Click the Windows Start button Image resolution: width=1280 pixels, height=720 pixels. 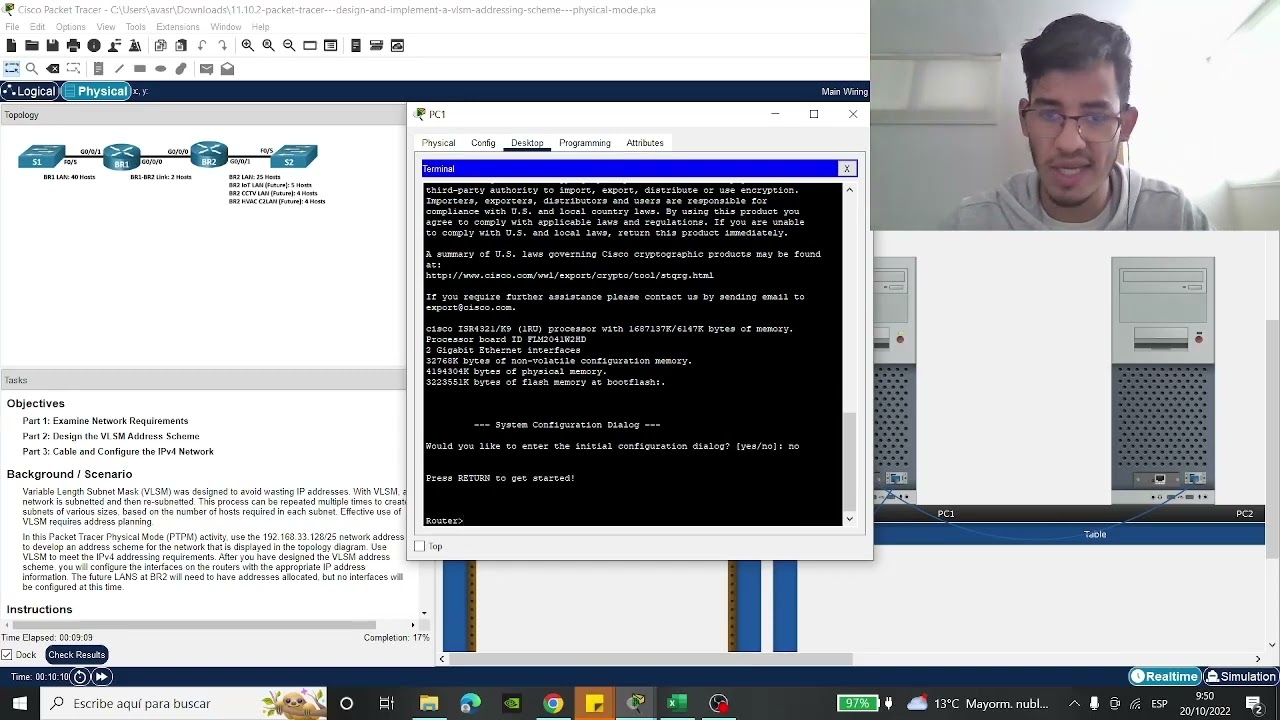[20, 703]
